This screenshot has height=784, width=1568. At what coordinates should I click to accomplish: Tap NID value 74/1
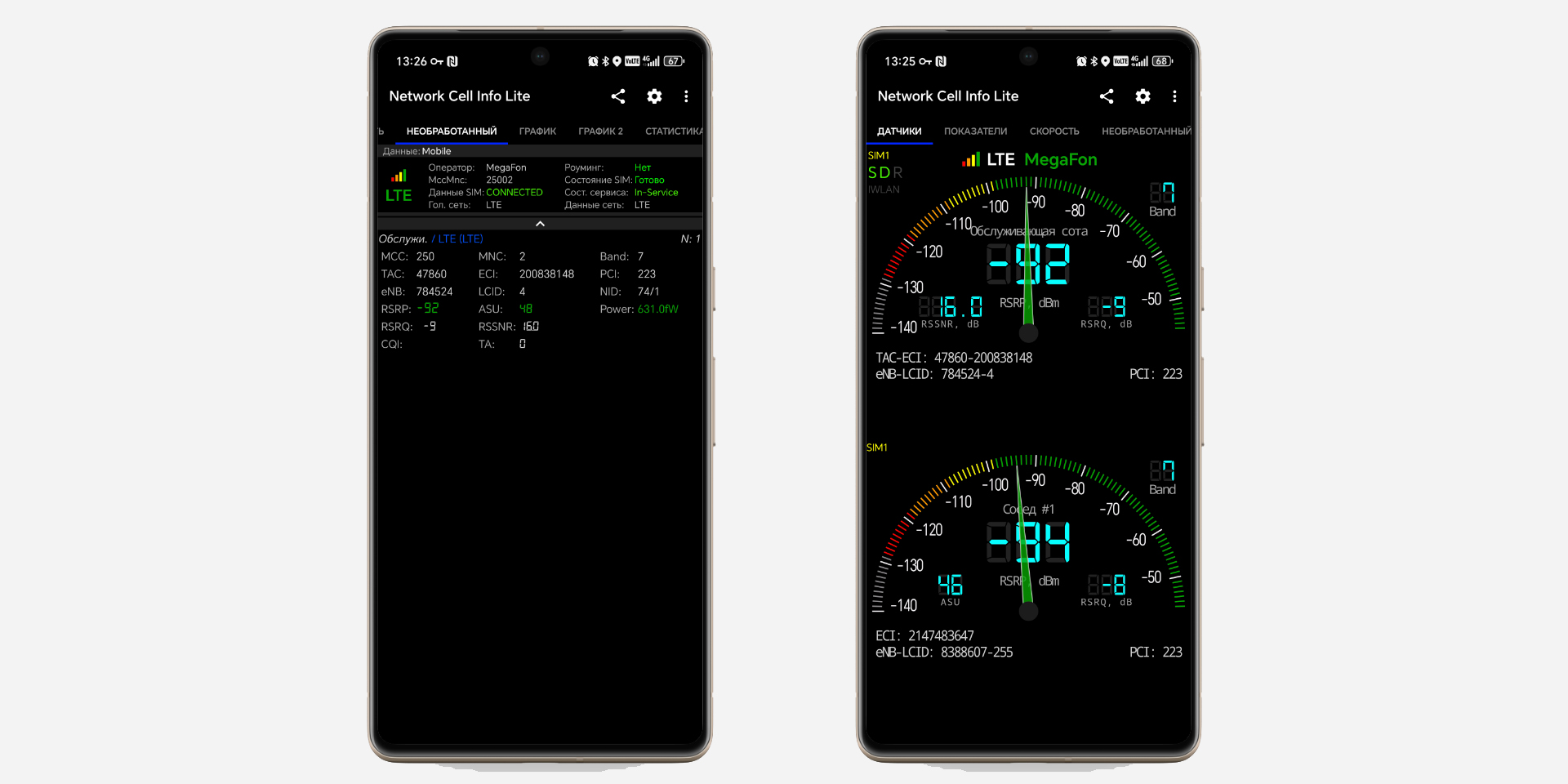click(x=648, y=292)
